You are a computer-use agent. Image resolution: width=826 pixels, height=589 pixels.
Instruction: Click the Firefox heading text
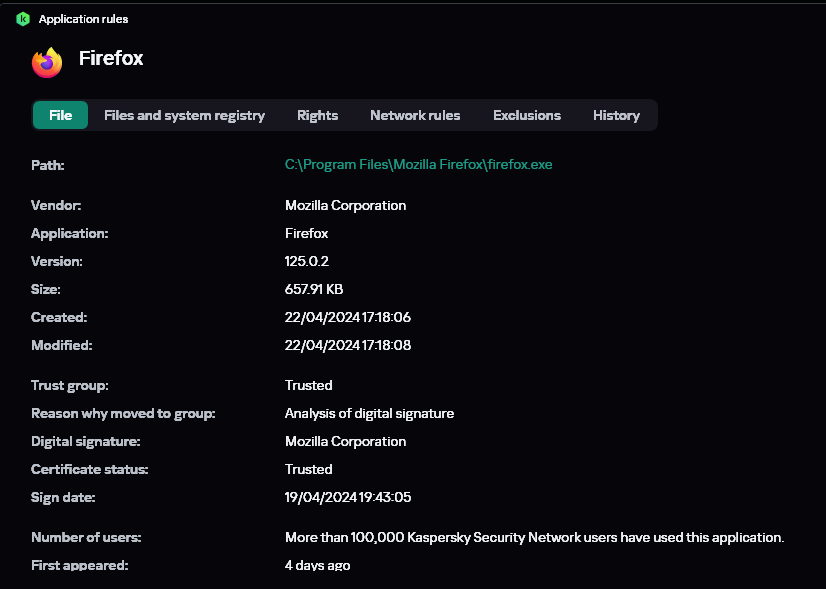pos(111,59)
